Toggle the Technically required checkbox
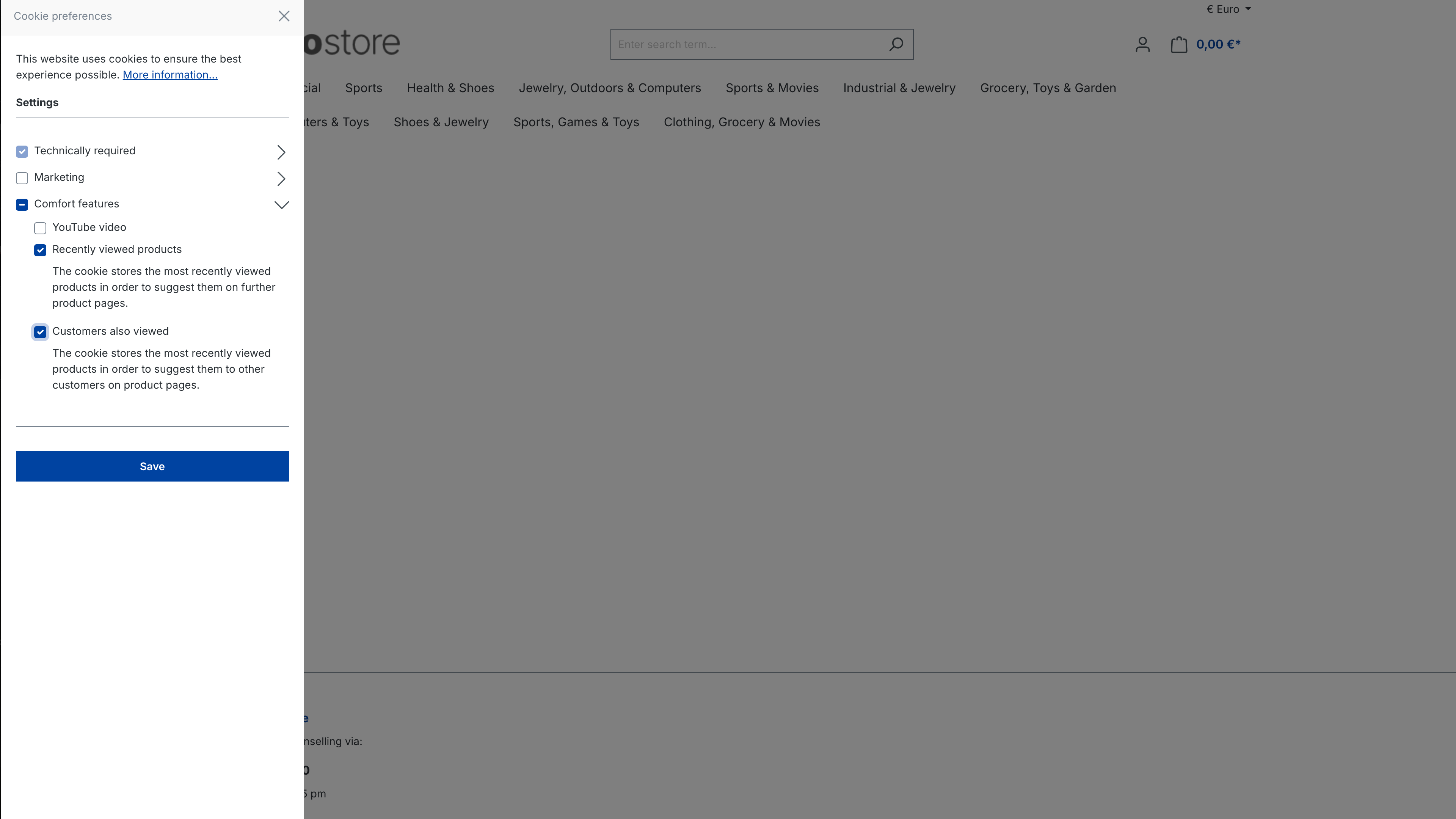The image size is (1456, 819). [x=22, y=152]
